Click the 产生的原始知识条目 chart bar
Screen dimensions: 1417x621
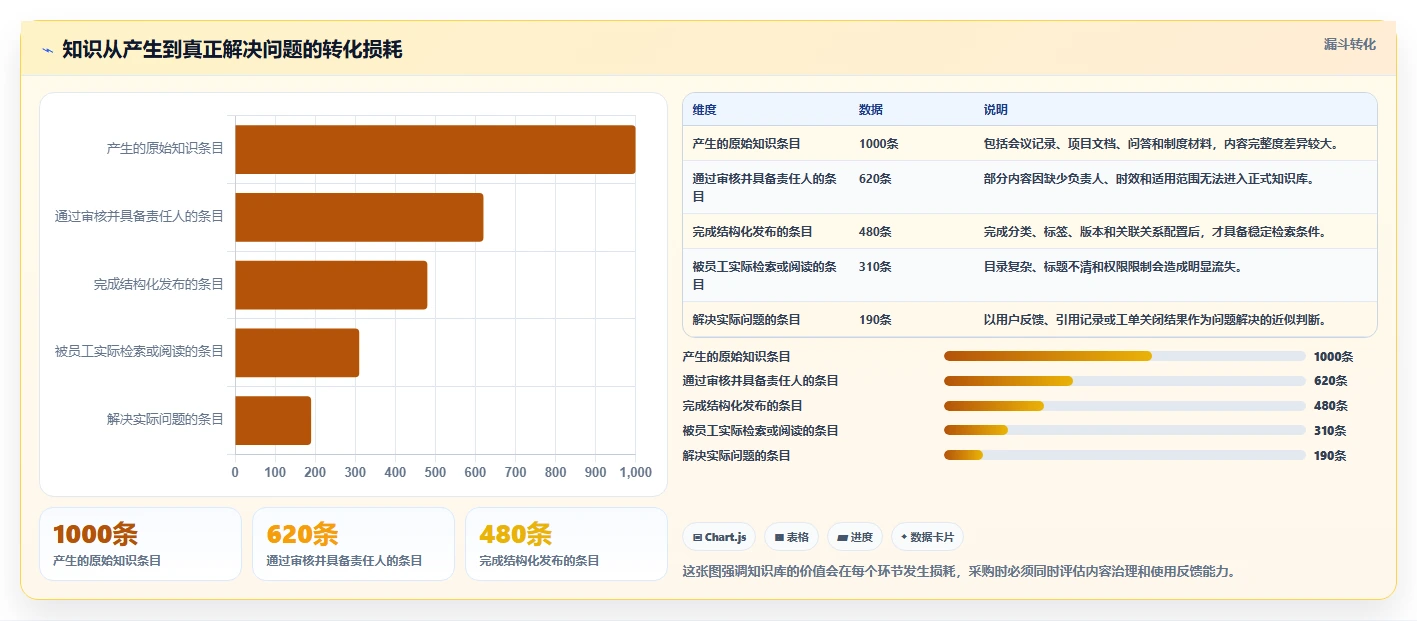pos(435,150)
